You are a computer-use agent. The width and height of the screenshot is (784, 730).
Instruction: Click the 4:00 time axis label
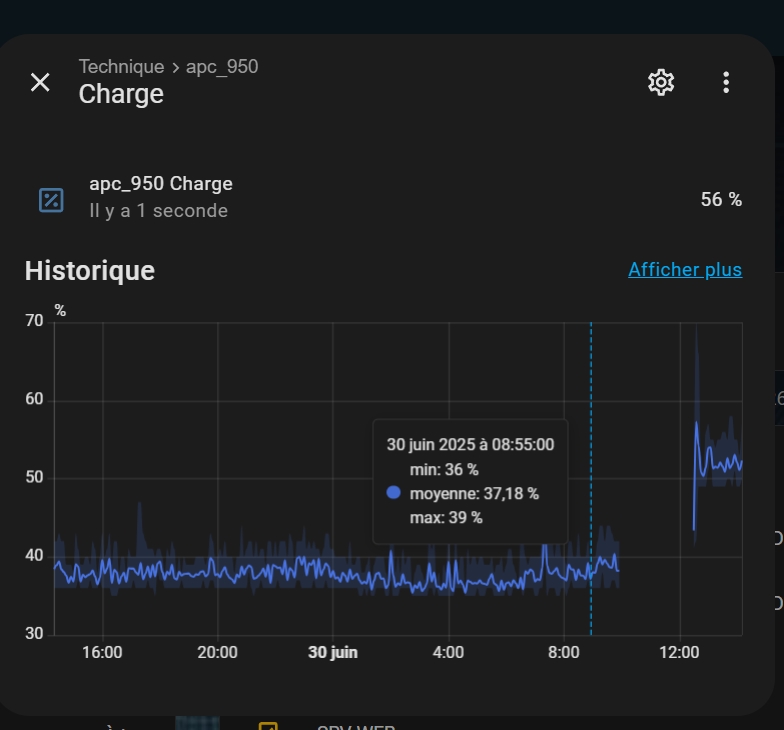pos(448,652)
